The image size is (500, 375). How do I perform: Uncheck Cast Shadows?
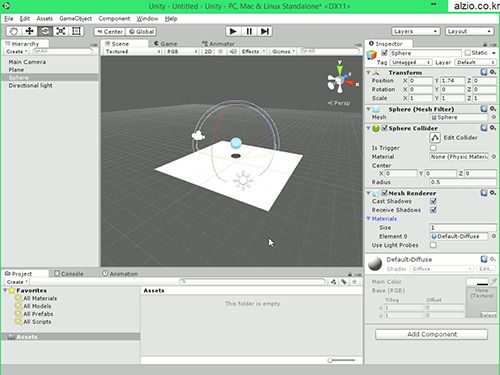(433, 201)
